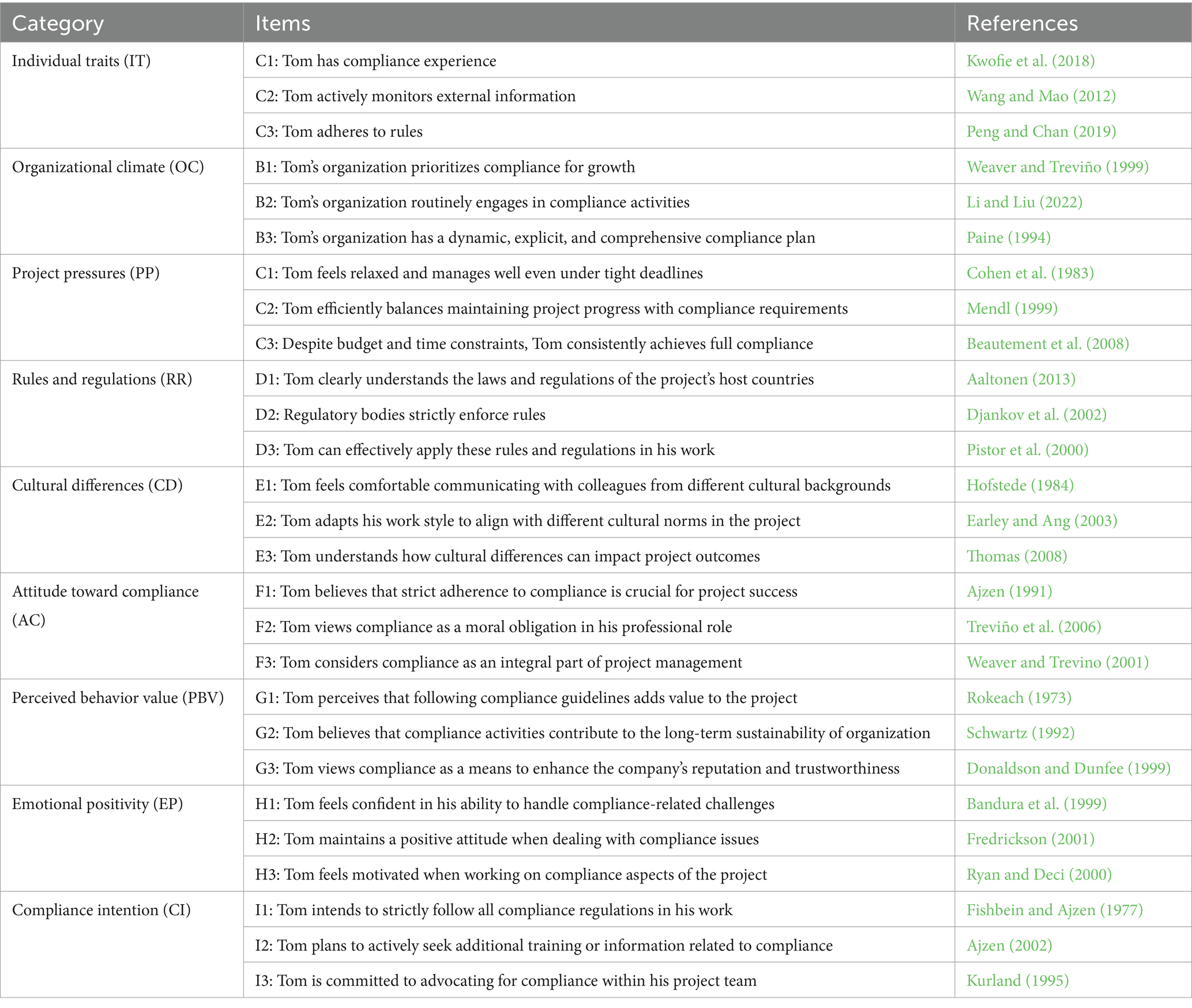Click the Mendl (1999) citation
This screenshot has height=1008, width=1192.
point(1012,309)
